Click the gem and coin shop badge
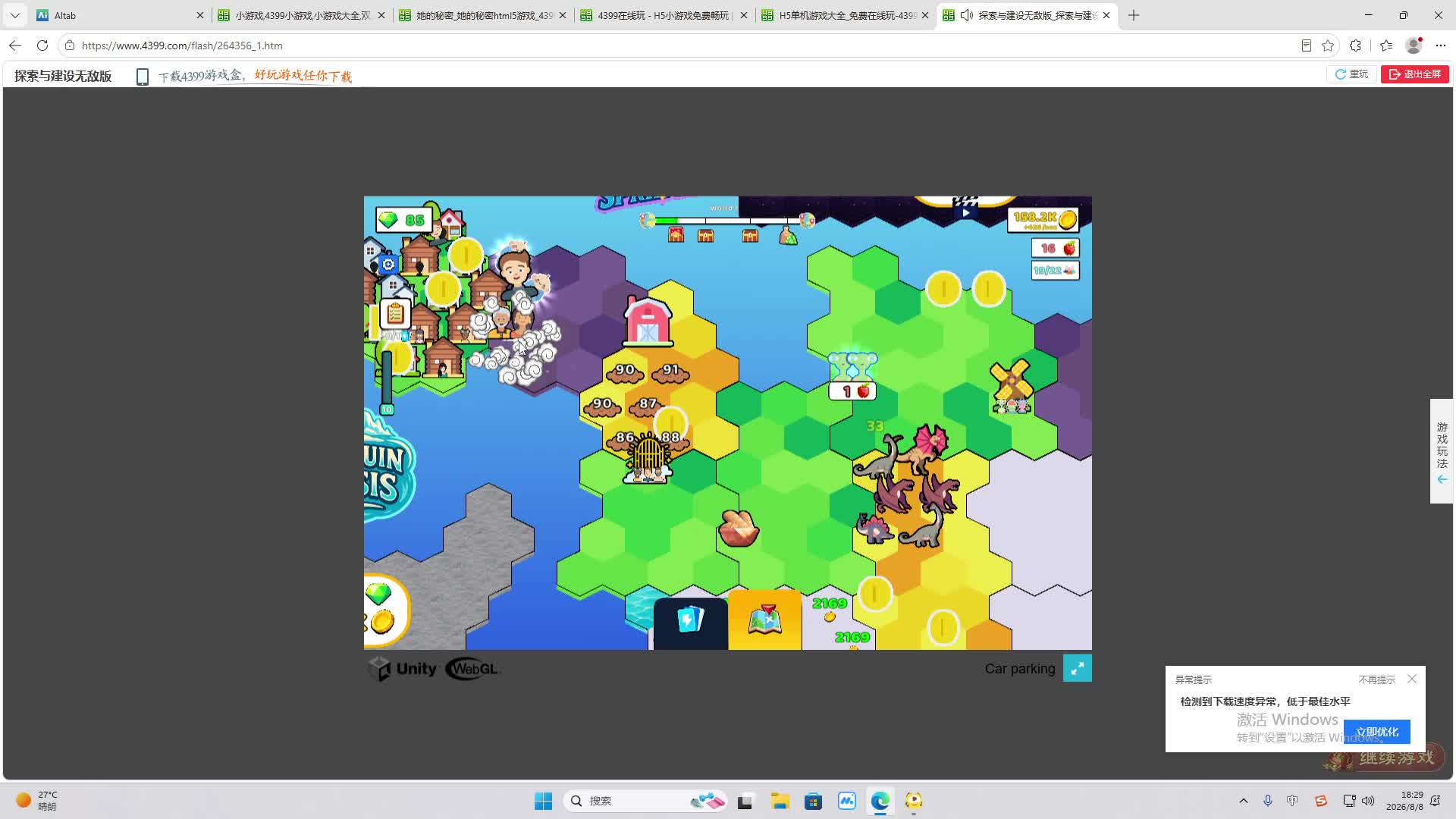The width and height of the screenshot is (1456, 819). click(386, 609)
